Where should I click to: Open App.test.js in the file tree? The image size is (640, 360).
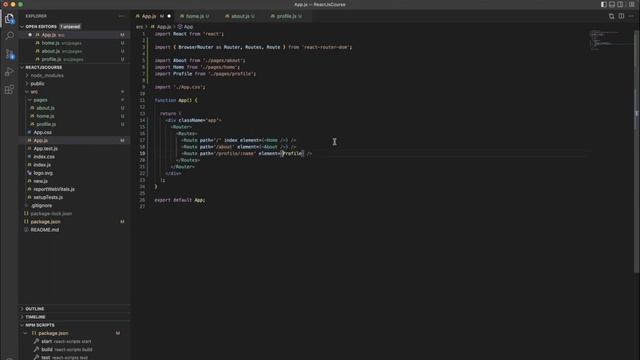(x=75, y=149)
